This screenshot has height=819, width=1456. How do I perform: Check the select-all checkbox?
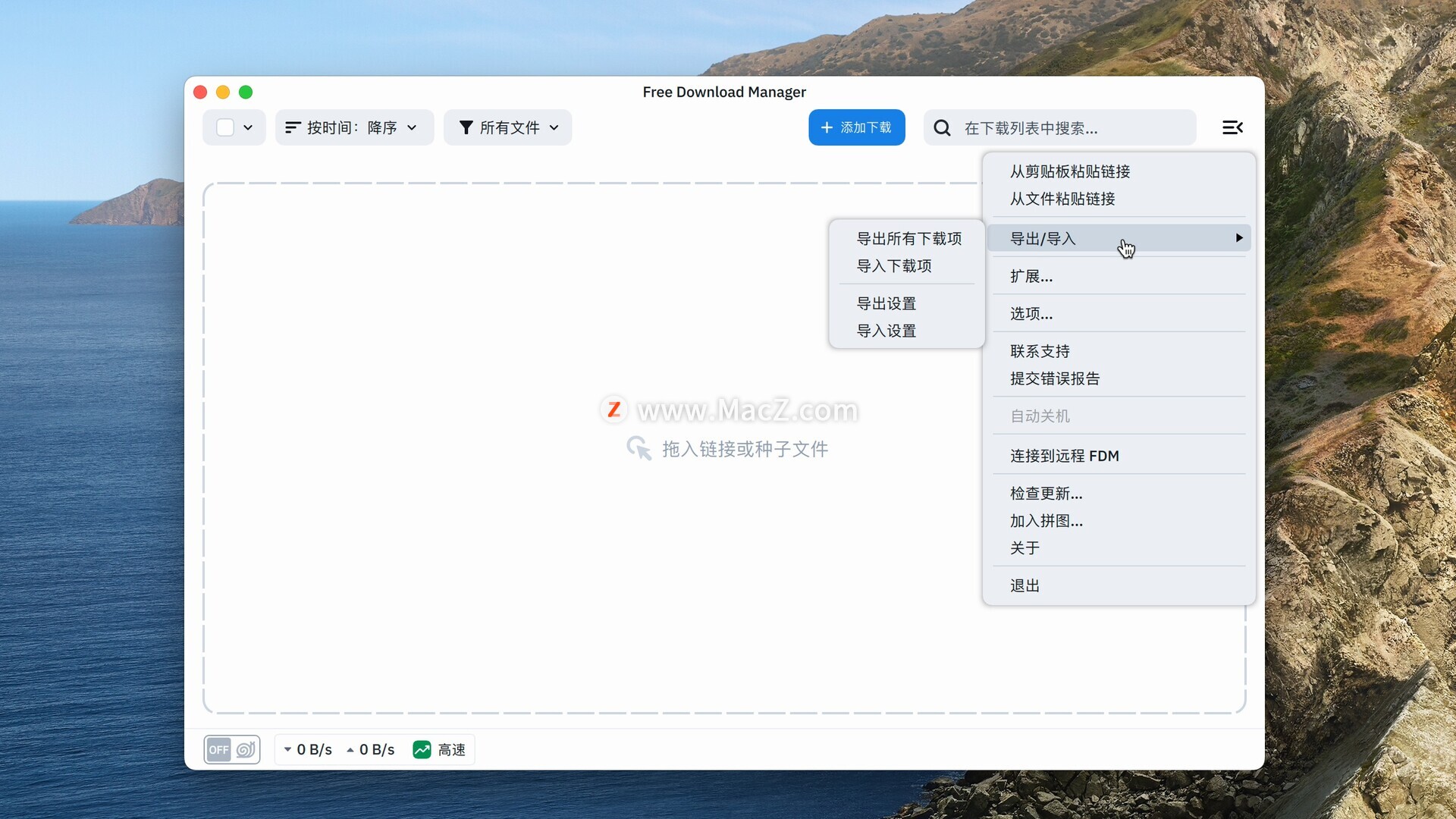[x=225, y=127]
